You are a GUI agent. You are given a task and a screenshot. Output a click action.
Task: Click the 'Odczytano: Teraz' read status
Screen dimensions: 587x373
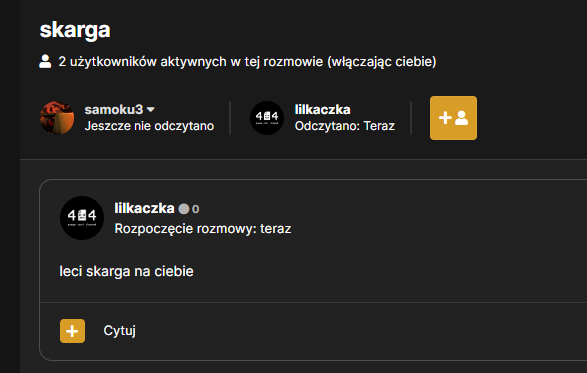[x=345, y=126]
